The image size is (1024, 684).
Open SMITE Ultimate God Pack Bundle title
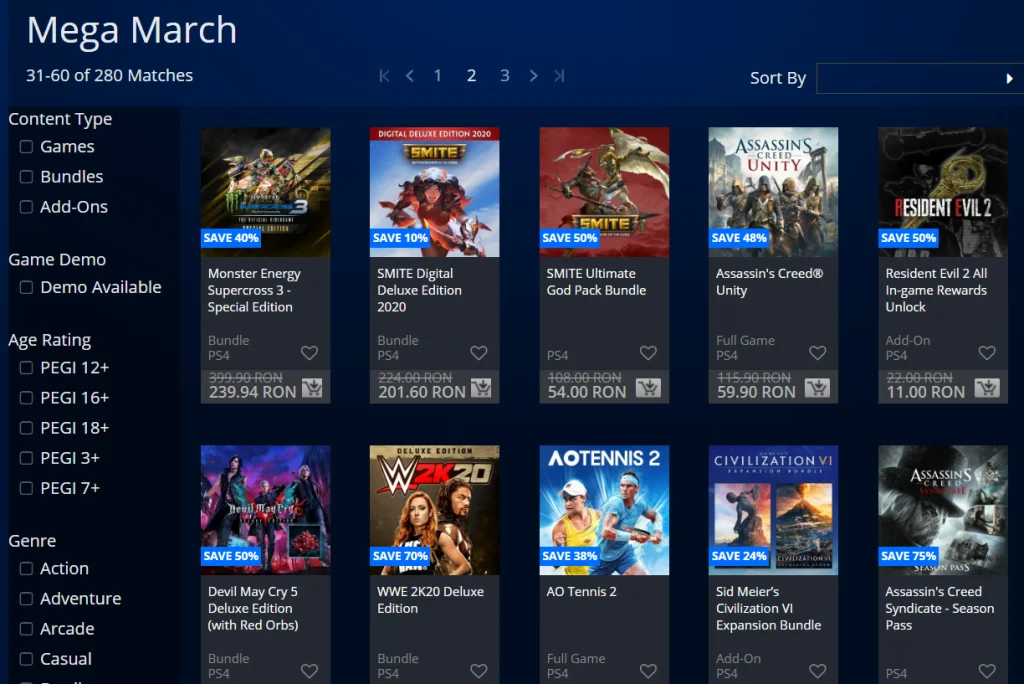596,282
